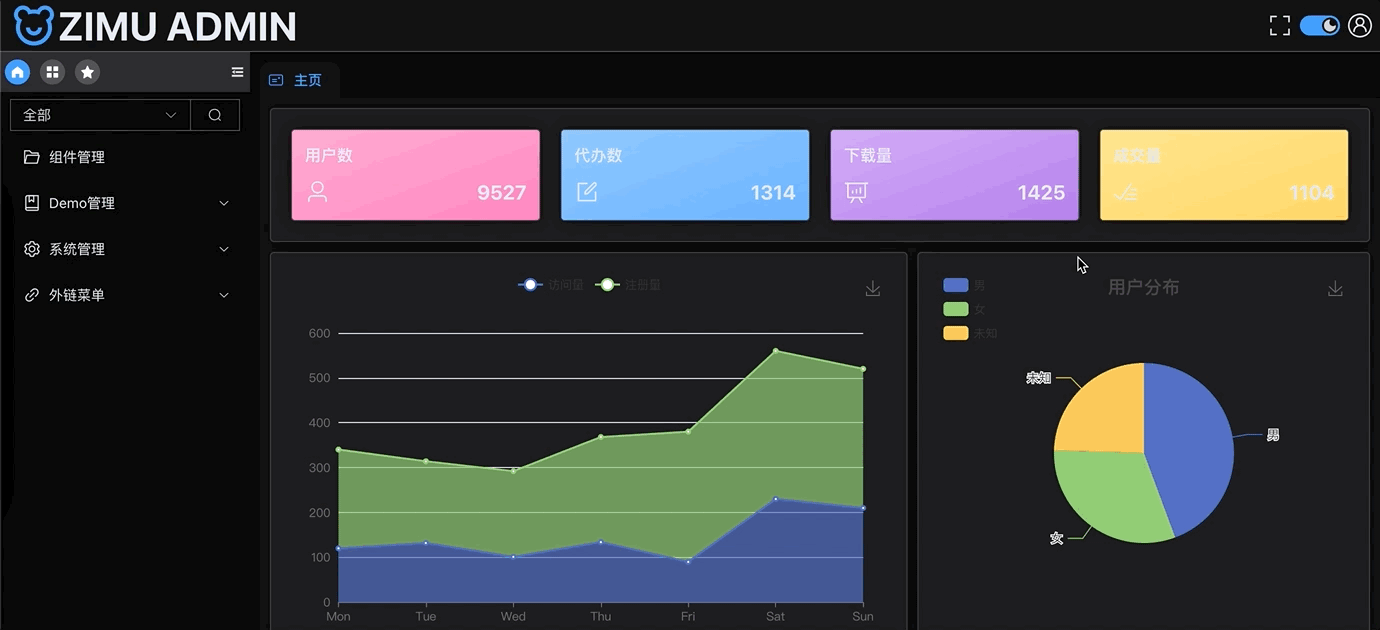Open the star favorites sidebar icon
Image resolution: width=1380 pixels, height=630 pixels.
[x=87, y=72]
